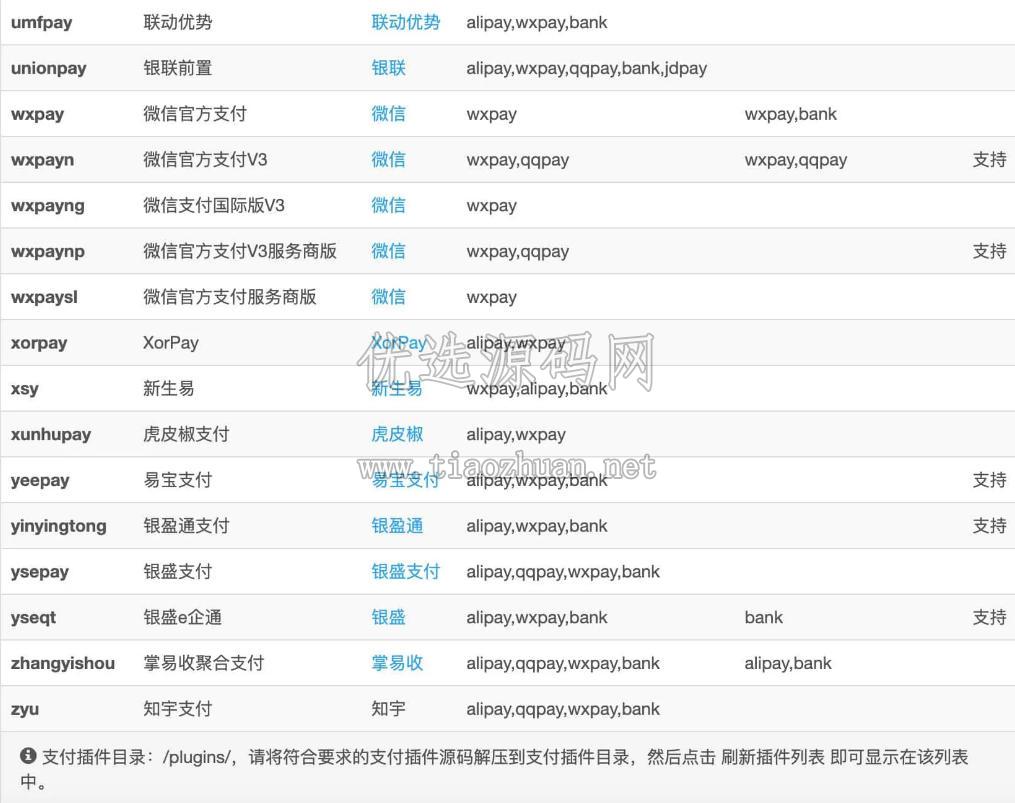The image size is (1015, 803).
Task: Click the 银盛 link in yseqt row
Action: pos(388,617)
